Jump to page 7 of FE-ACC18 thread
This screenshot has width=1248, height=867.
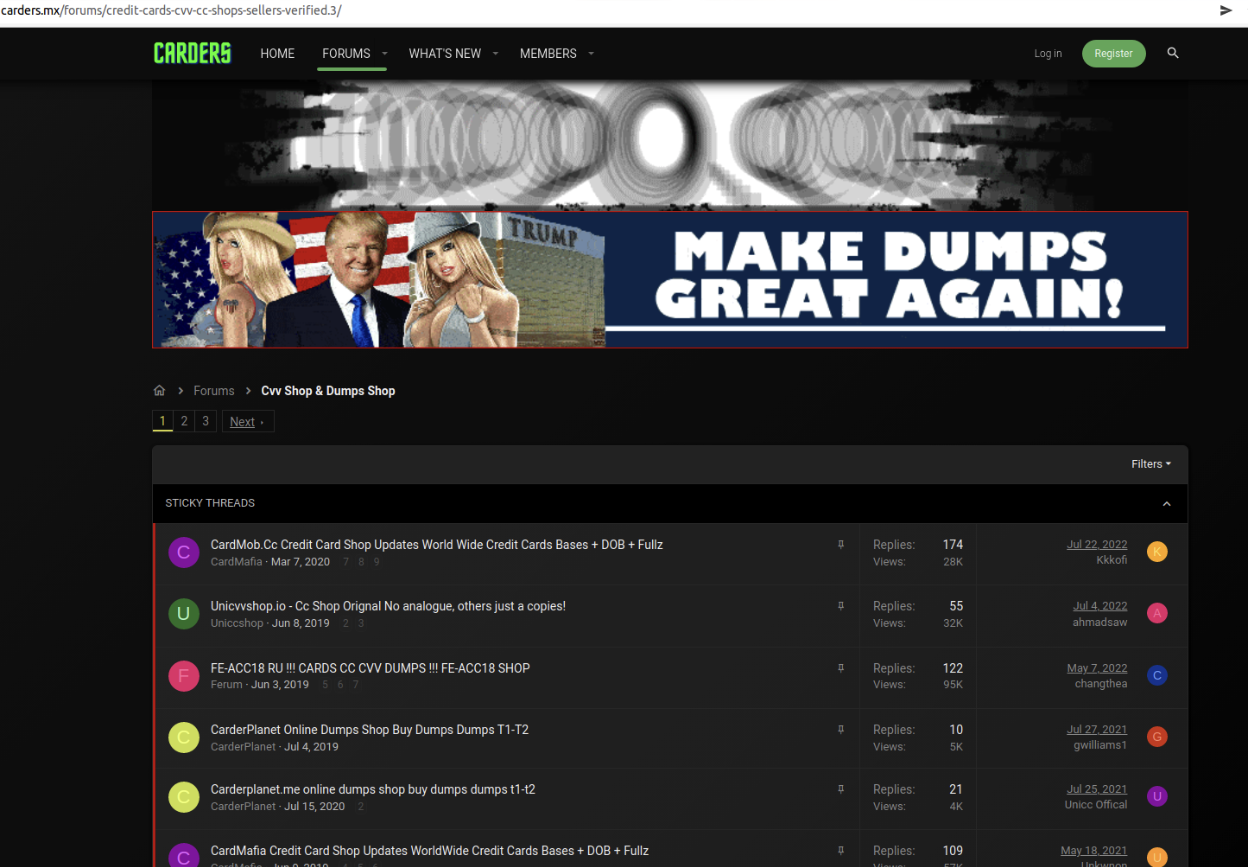[355, 685]
